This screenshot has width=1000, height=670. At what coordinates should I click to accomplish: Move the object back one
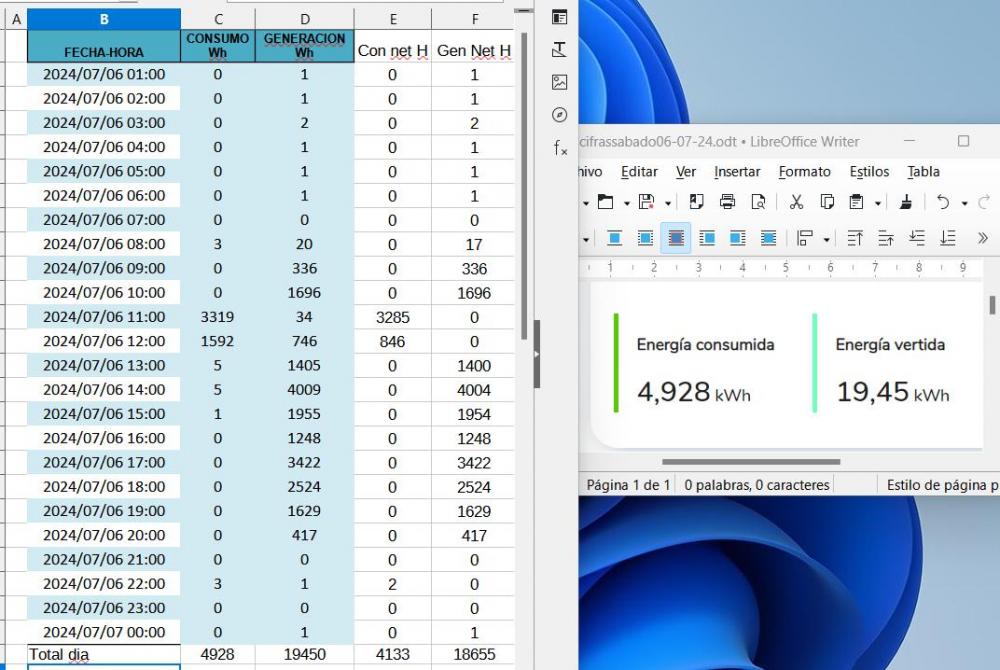coord(917,238)
